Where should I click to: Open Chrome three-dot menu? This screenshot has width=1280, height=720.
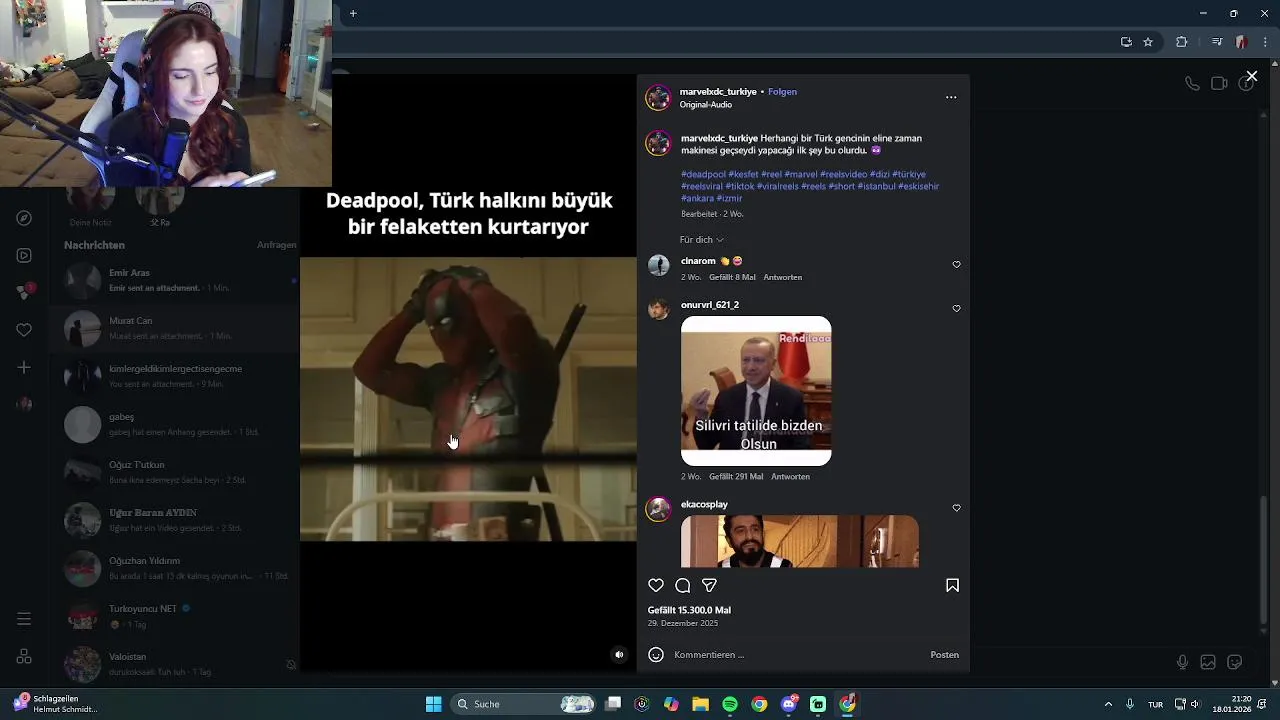pyautogui.click(x=1267, y=42)
